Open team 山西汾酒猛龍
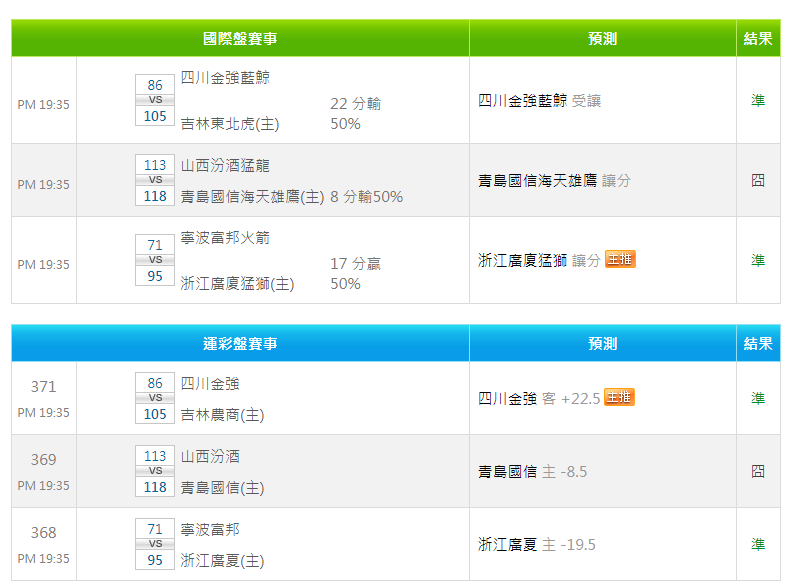The image size is (794, 588). point(225,166)
